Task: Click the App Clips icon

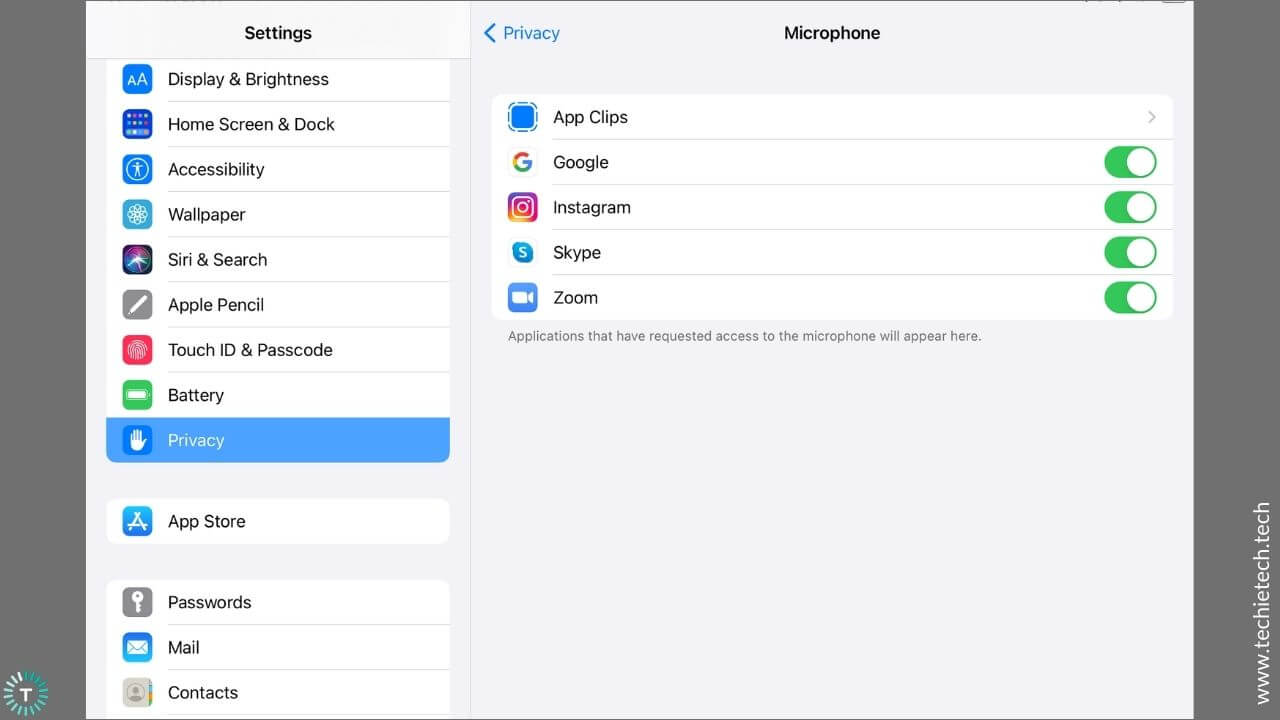Action: coord(523,117)
